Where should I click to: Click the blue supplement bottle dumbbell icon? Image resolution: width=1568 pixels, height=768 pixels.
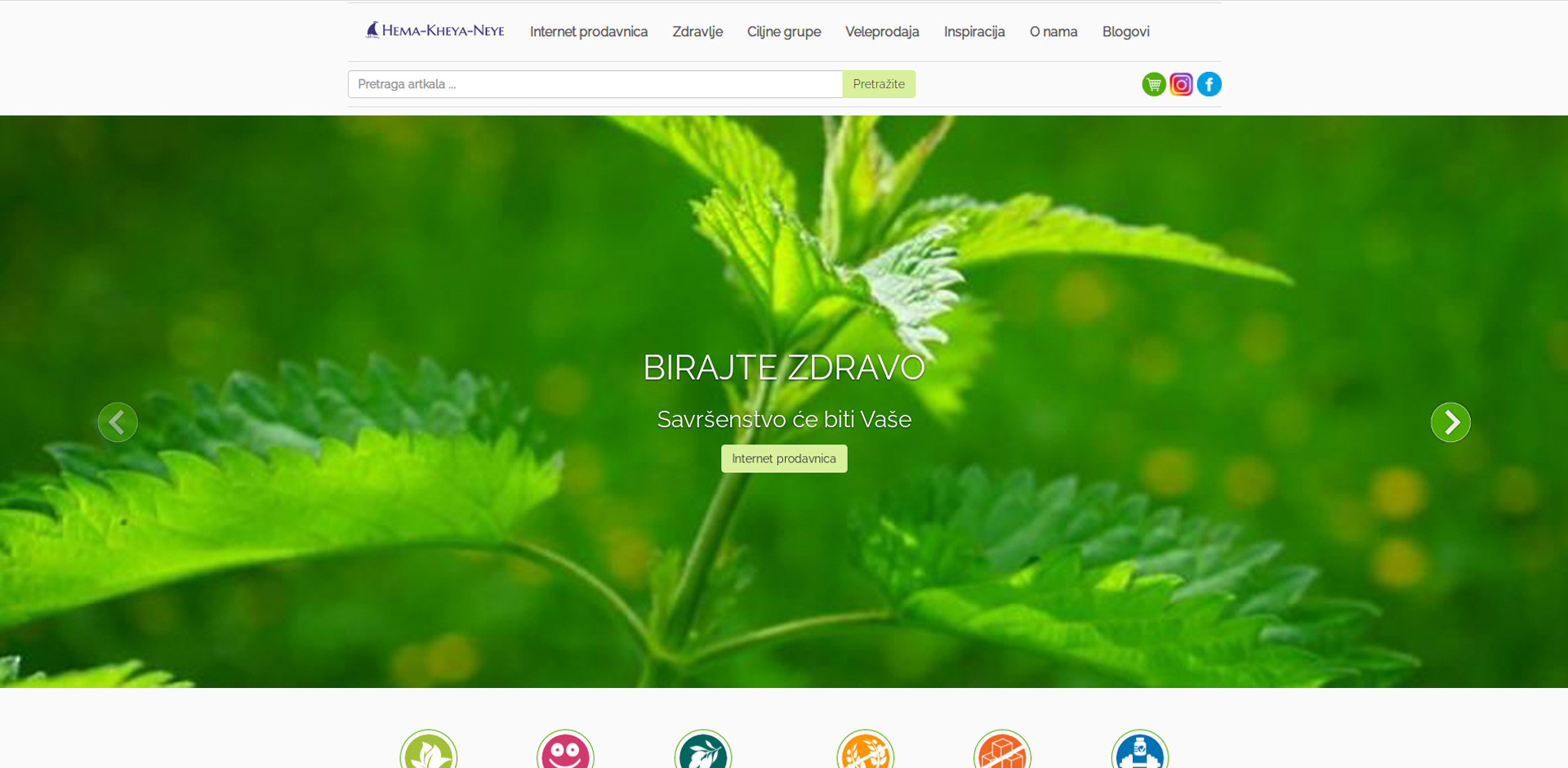click(x=1140, y=749)
